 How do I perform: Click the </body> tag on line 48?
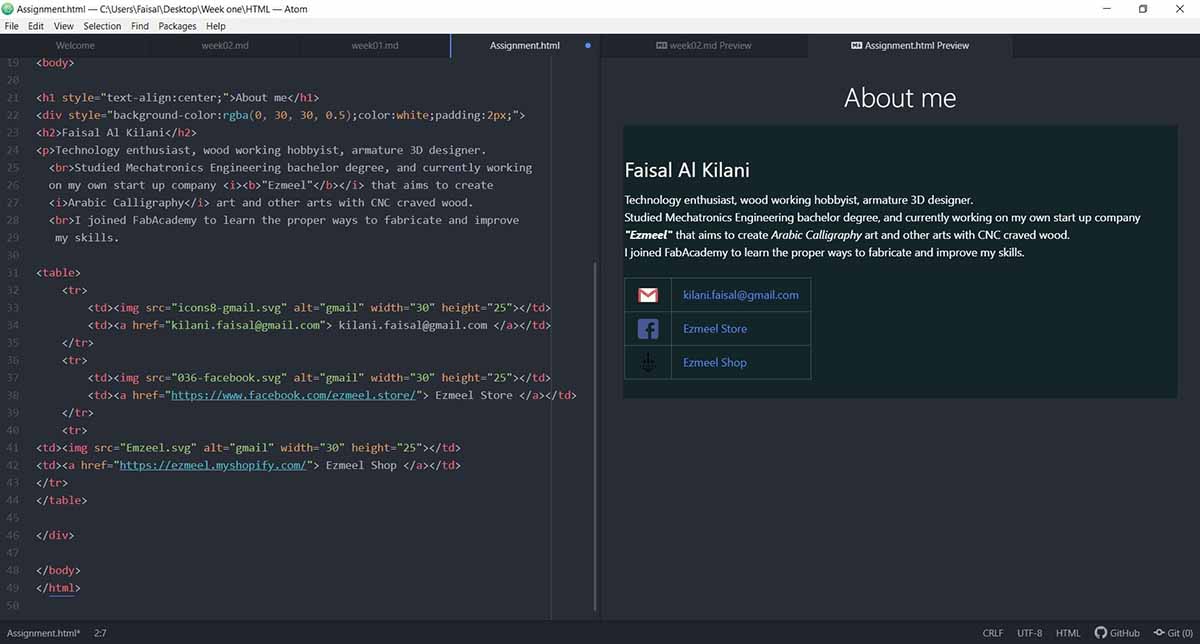coord(58,570)
